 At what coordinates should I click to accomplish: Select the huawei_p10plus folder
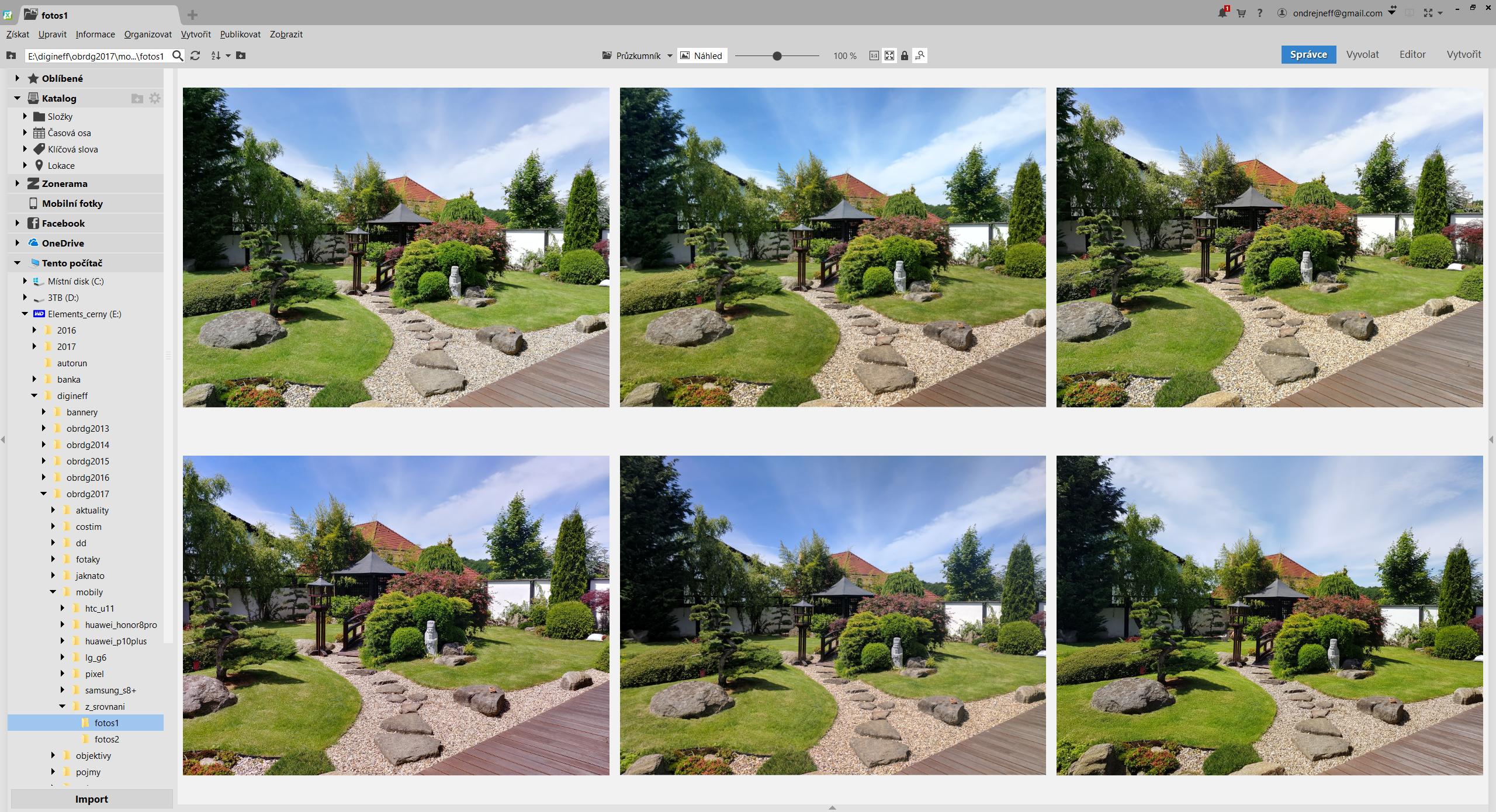point(116,641)
